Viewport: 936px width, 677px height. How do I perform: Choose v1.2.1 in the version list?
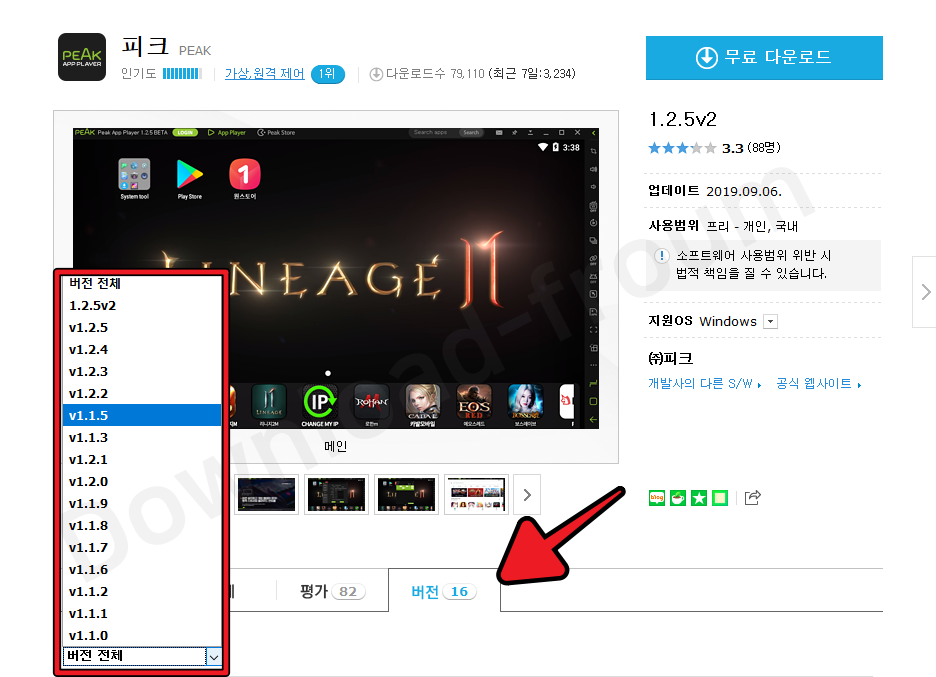click(141, 460)
